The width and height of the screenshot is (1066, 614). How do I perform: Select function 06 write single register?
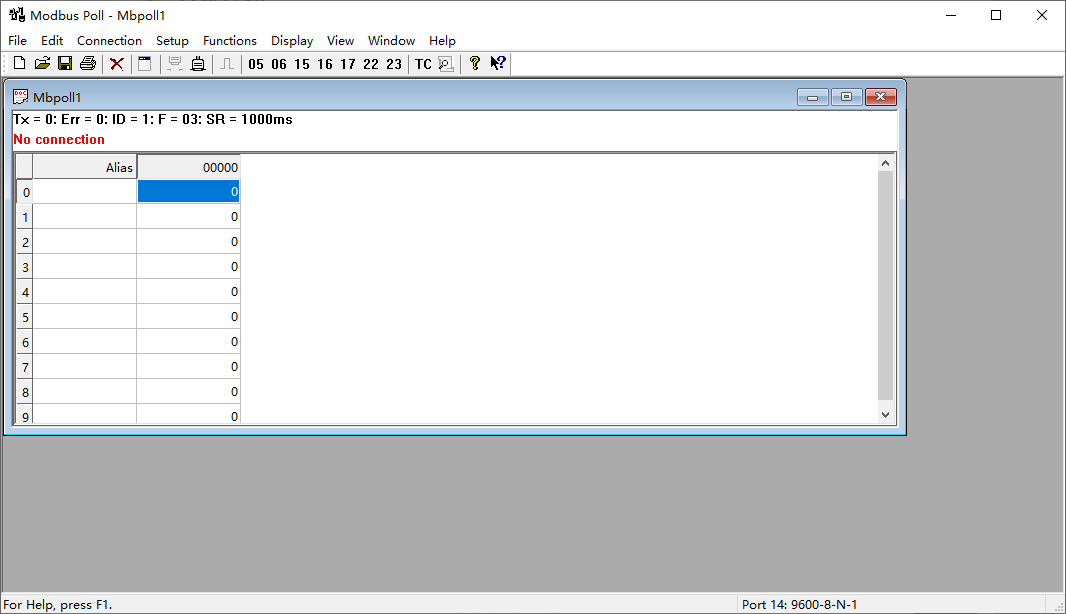pos(279,64)
